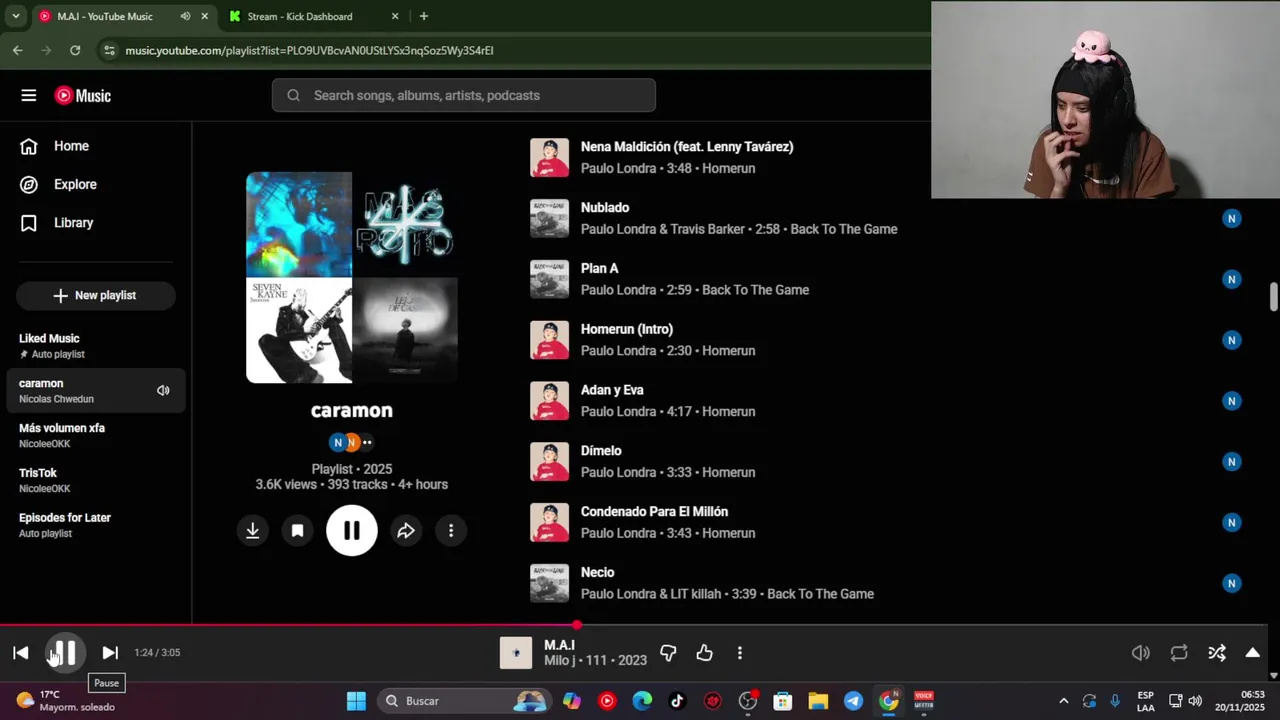Like the M.A.I song

[x=705, y=653]
